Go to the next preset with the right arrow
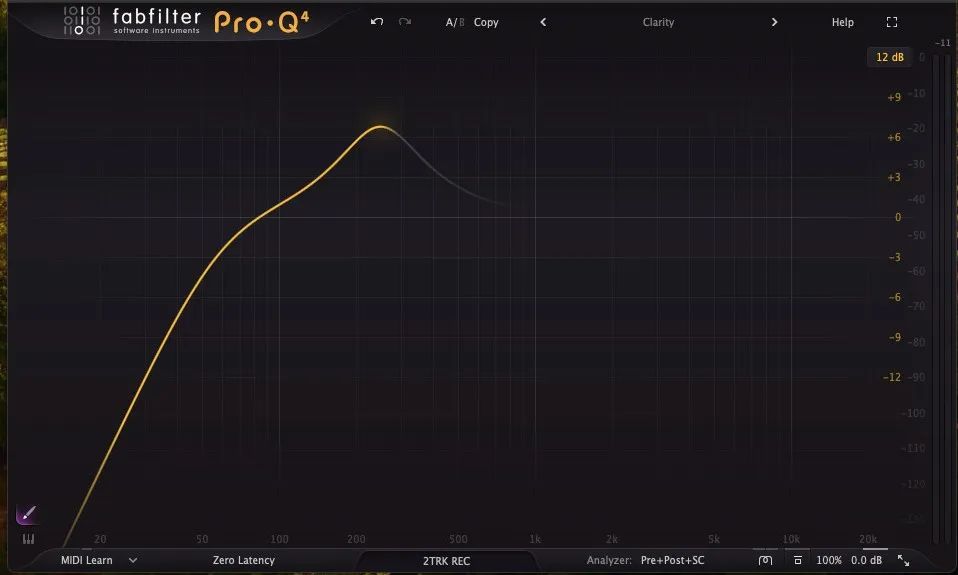This screenshot has width=958, height=575. click(774, 22)
